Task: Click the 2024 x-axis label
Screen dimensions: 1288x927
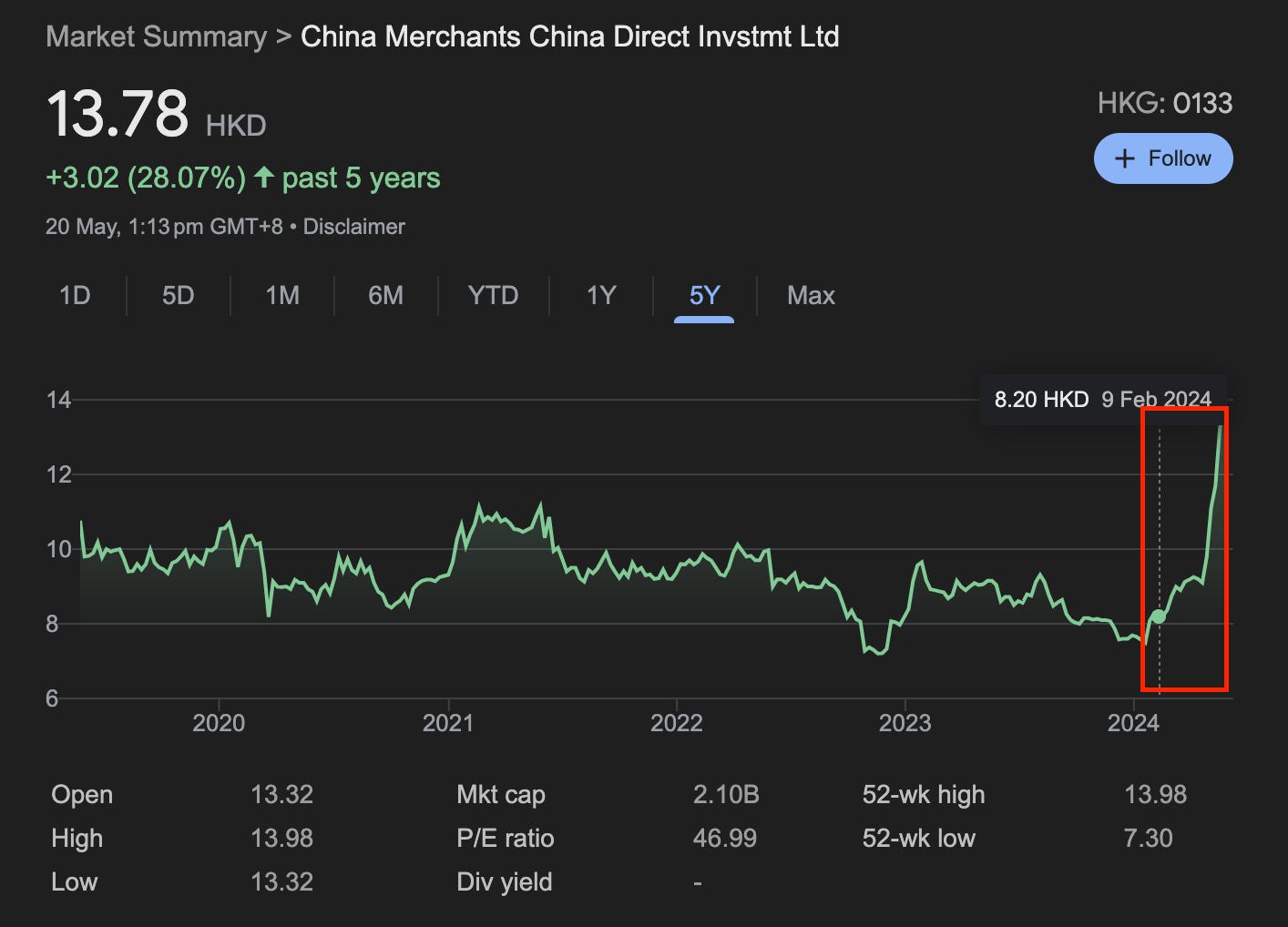Action: pos(1133,723)
